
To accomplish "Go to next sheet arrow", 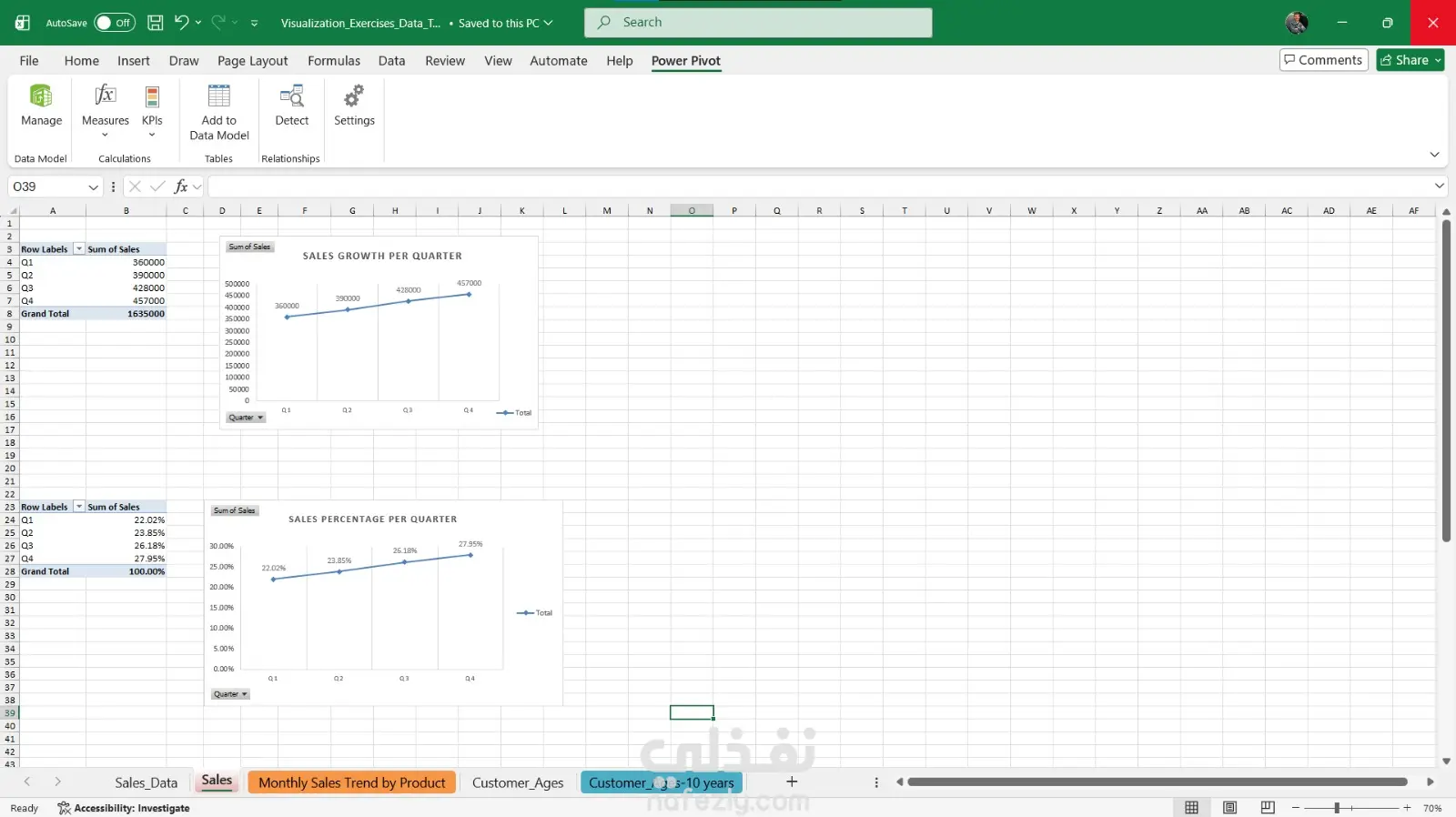I will 57,782.
